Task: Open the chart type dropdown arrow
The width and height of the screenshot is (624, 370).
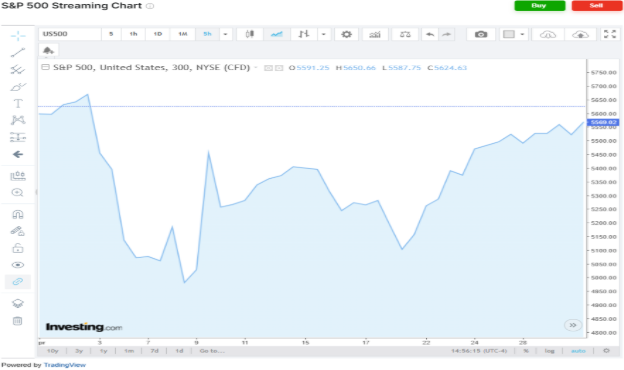Action: point(324,34)
